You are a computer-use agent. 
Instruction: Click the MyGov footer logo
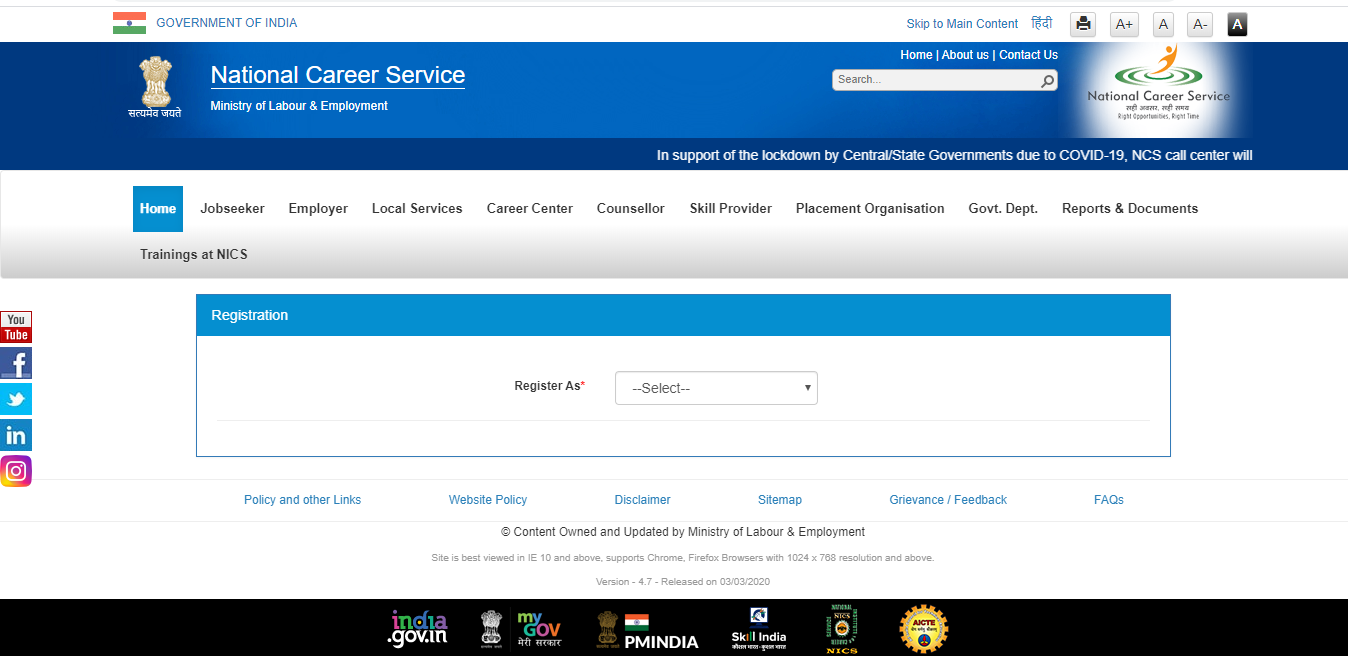(x=539, y=629)
